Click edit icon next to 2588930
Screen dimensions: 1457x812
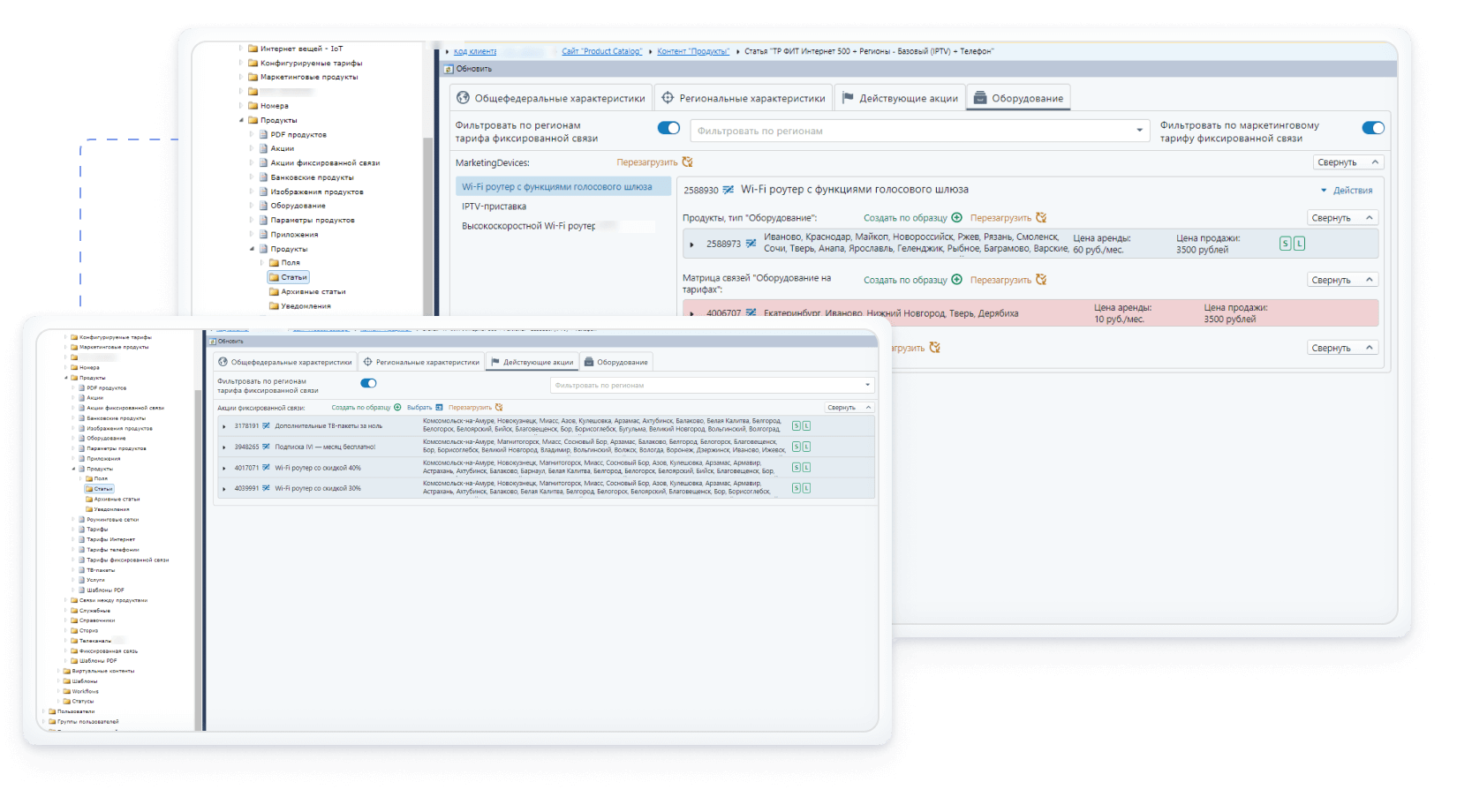click(728, 190)
